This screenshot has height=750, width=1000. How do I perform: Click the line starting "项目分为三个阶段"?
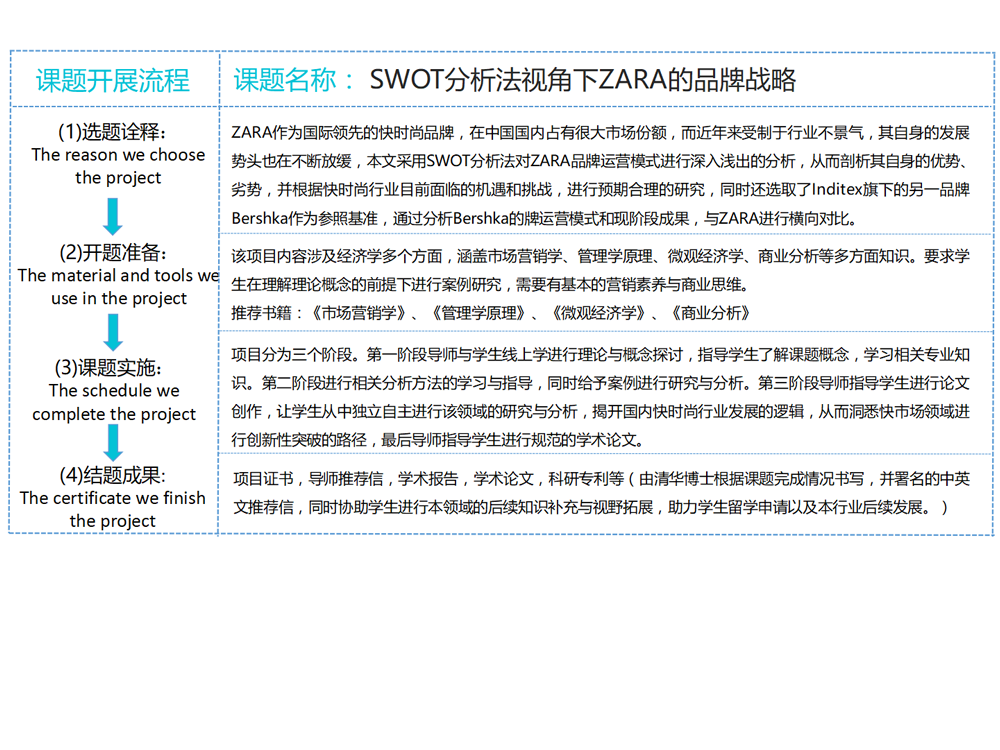coord(600,355)
